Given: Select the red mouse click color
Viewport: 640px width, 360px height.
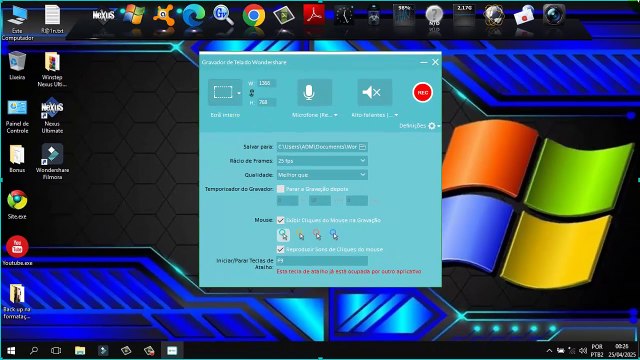Looking at the screenshot, I should pos(317,234).
